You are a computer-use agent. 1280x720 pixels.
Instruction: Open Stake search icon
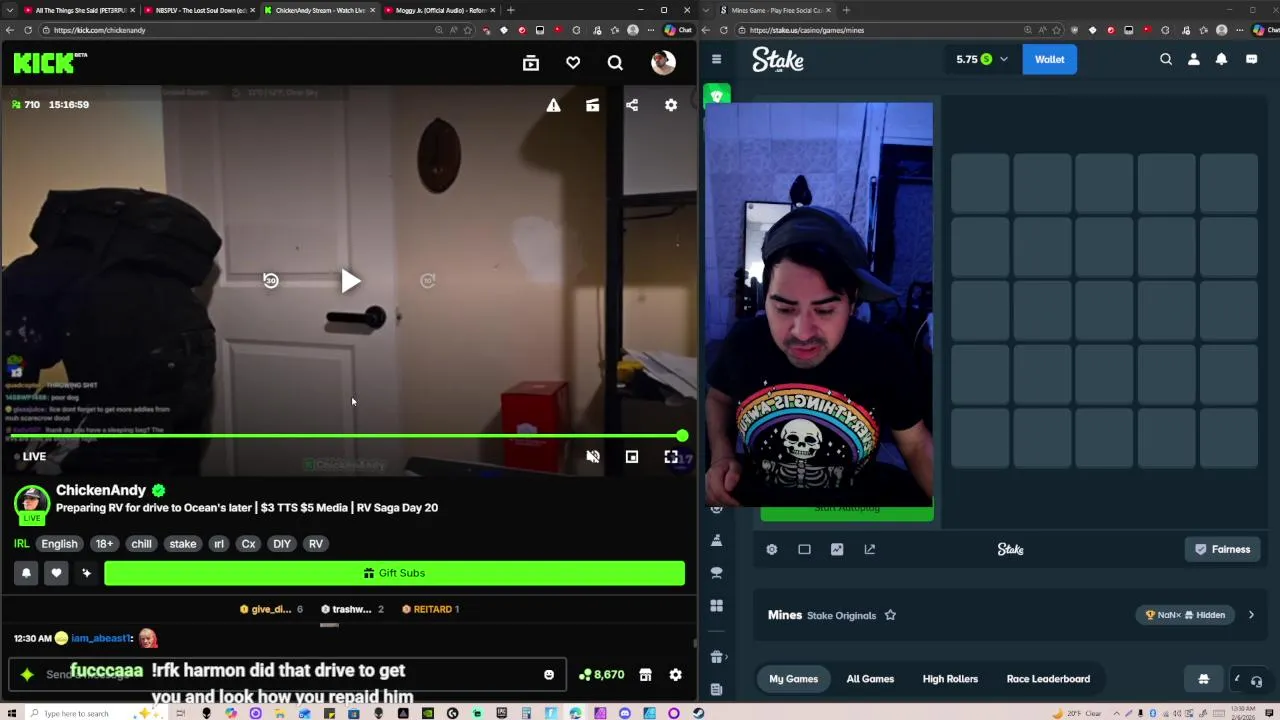(1166, 60)
